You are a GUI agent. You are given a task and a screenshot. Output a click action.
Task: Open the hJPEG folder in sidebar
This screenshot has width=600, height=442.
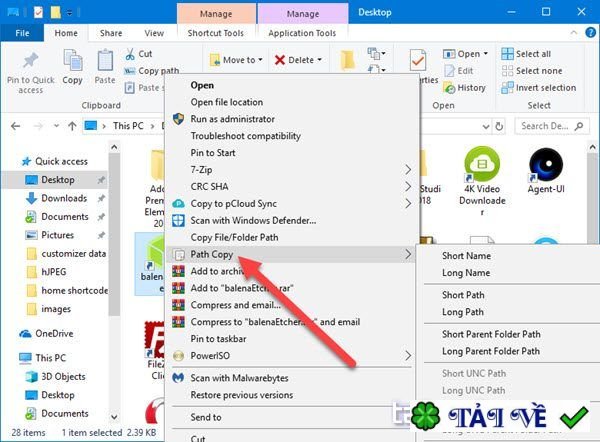click(x=47, y=272)
